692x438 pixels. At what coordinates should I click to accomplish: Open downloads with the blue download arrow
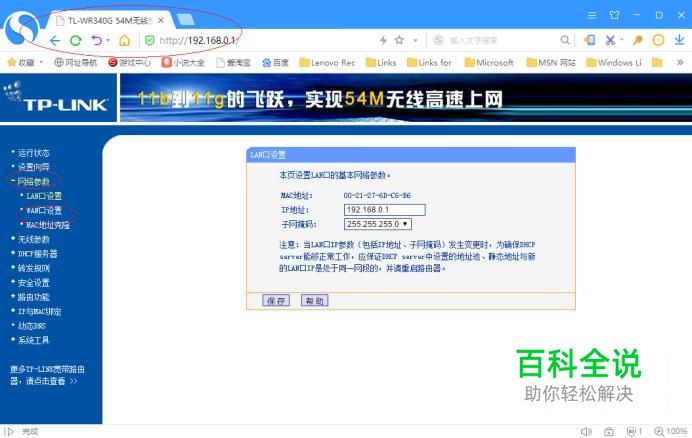[x=679, y=40]
